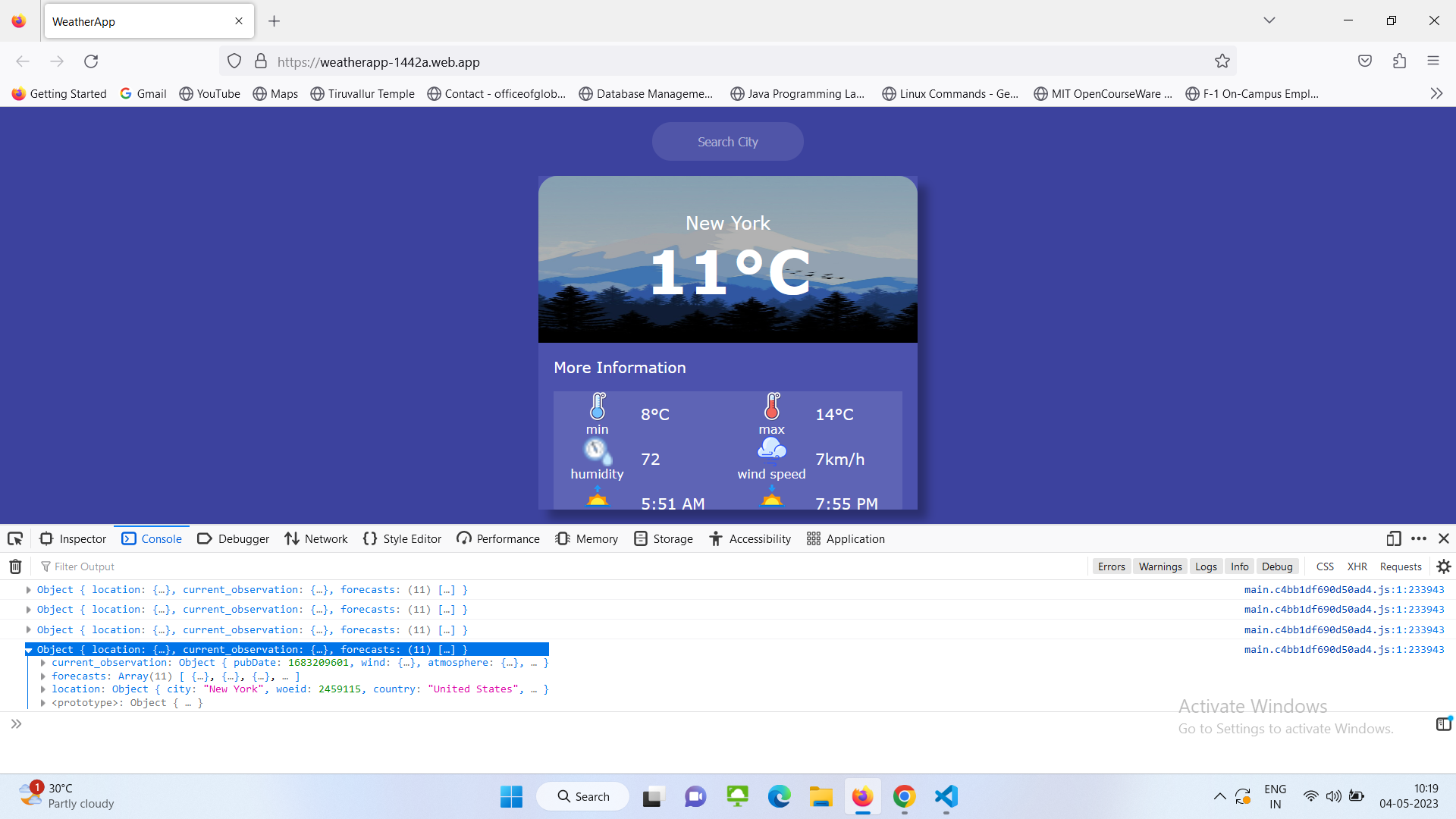Viewport: 1456px width, 819px height.
Task: Click the Search City field
Action: click(727, 141)
